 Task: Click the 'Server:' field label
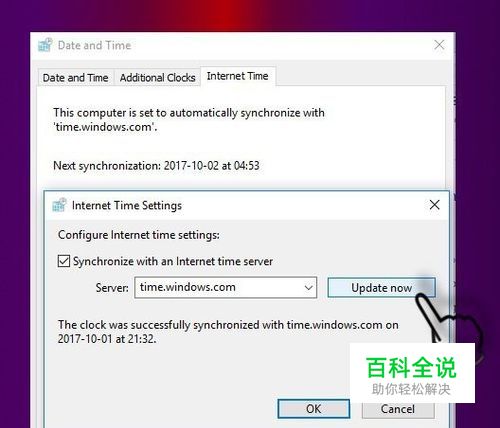click(x=112, y=287)
